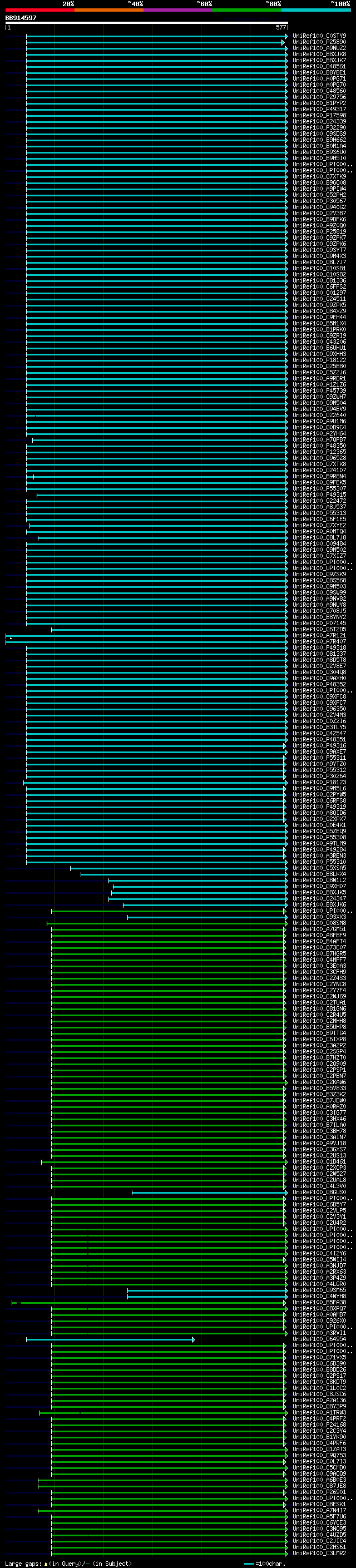Click the purple ~60% identity legend segment
Screen dimensions: 356x1568
pos(177,10)
